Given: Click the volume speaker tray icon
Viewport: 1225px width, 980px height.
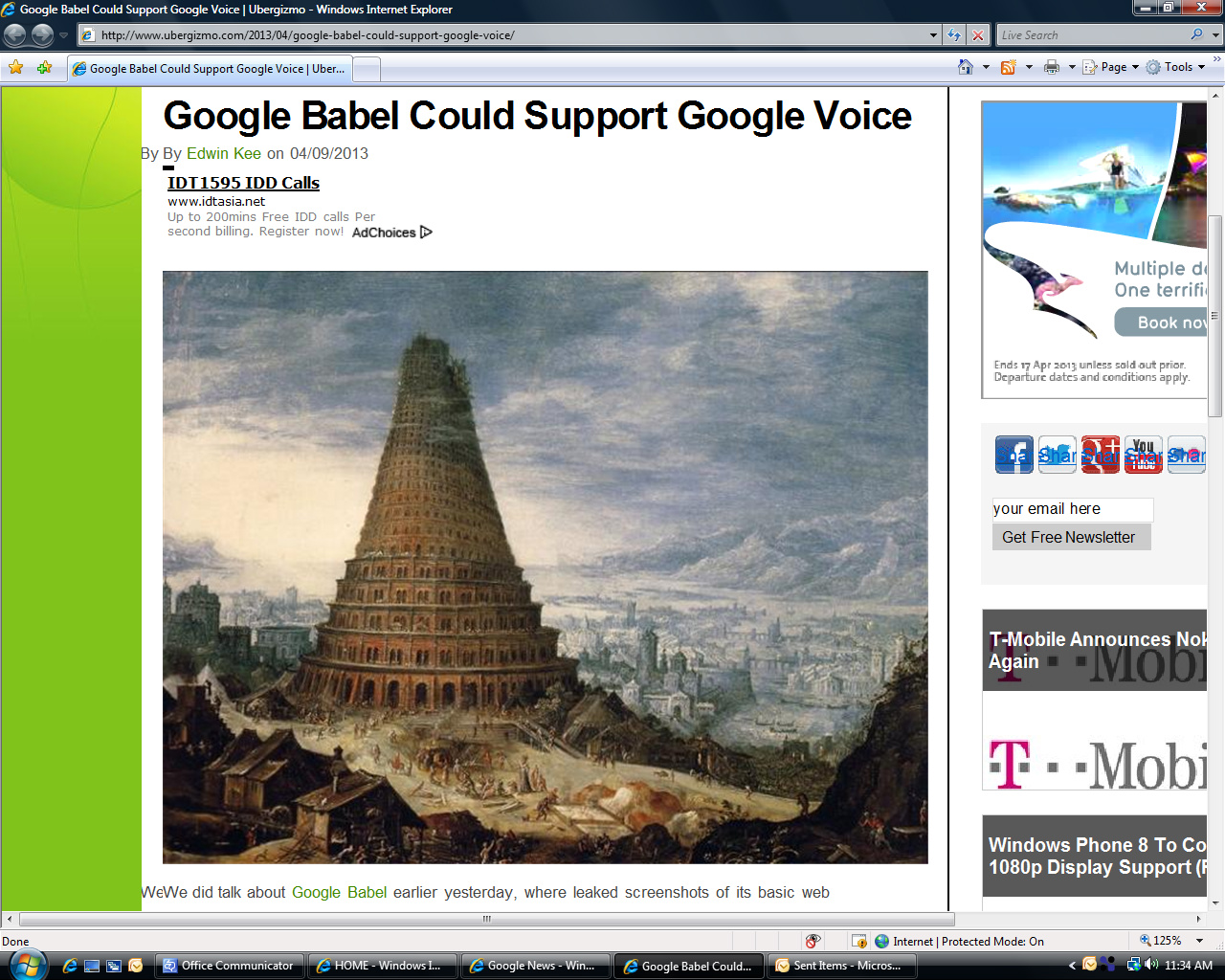Looking at the screenshot, I should click(1151, 965).
